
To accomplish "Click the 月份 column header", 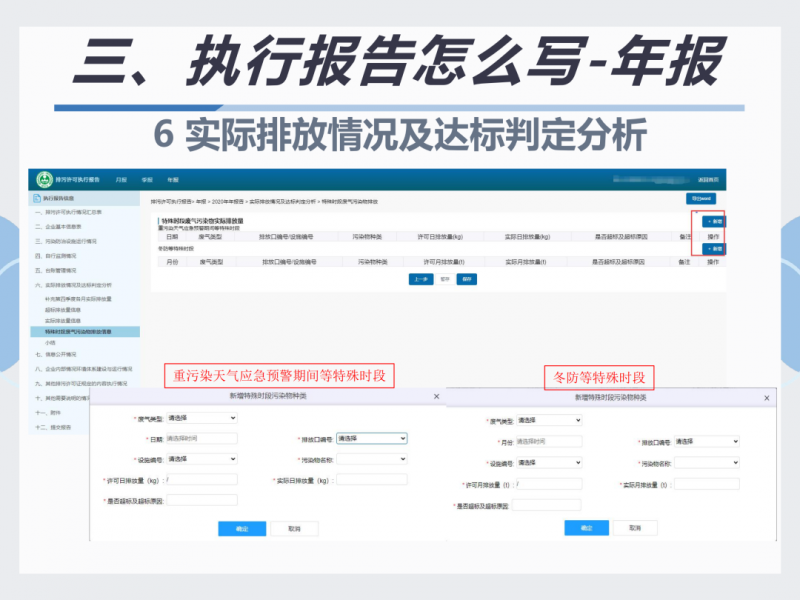I will pyautogui.click(x=172, y=262).
